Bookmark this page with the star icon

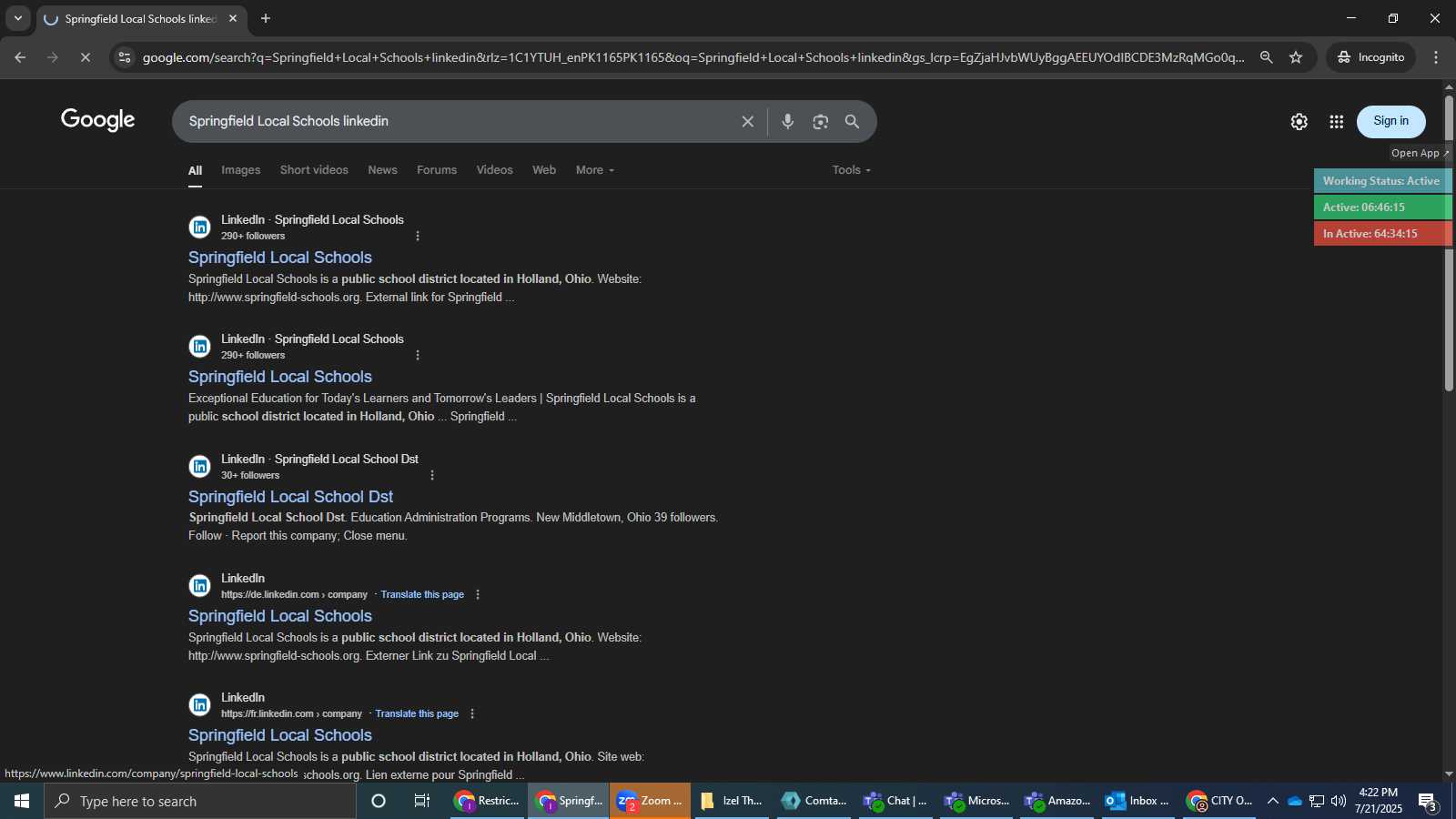(1296, 57)
